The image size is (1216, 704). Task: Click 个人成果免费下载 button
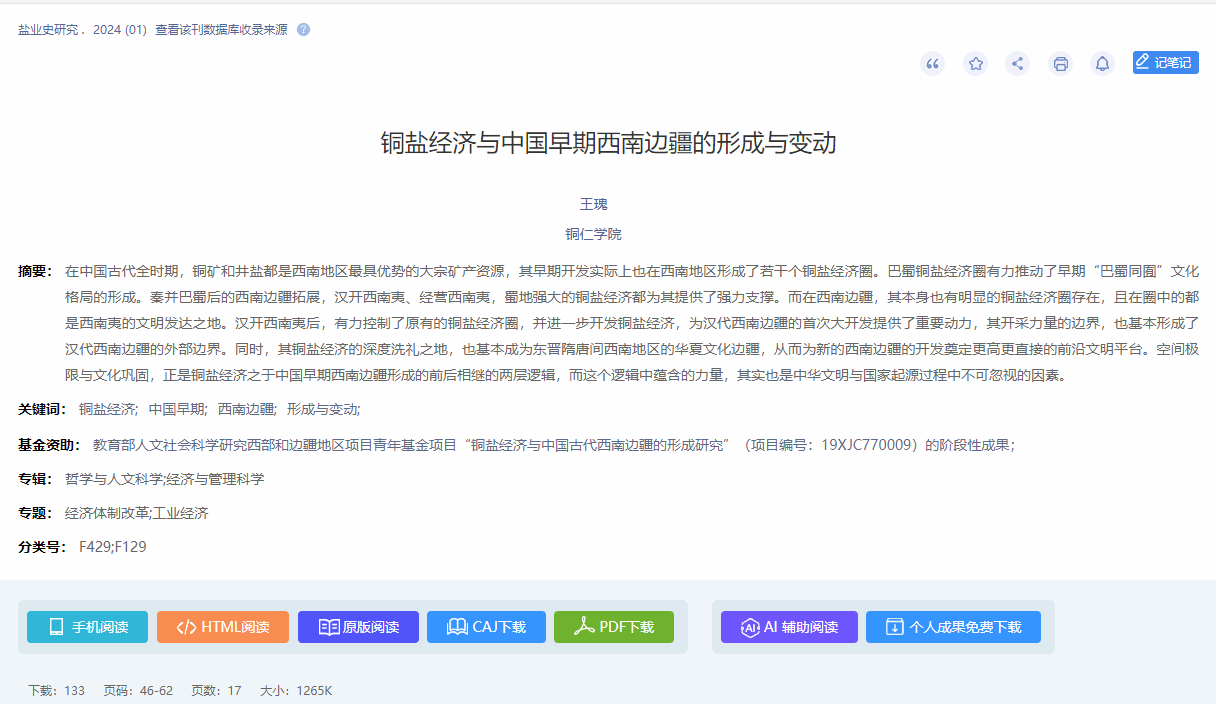[953, 627]
